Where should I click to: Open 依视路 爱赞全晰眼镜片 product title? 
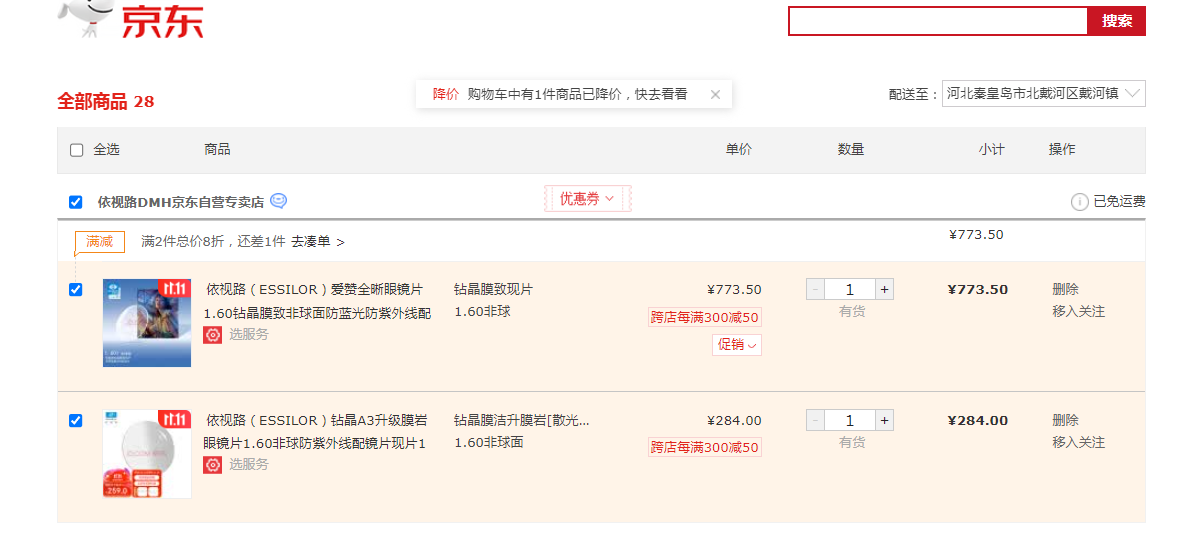coord(318,301)
